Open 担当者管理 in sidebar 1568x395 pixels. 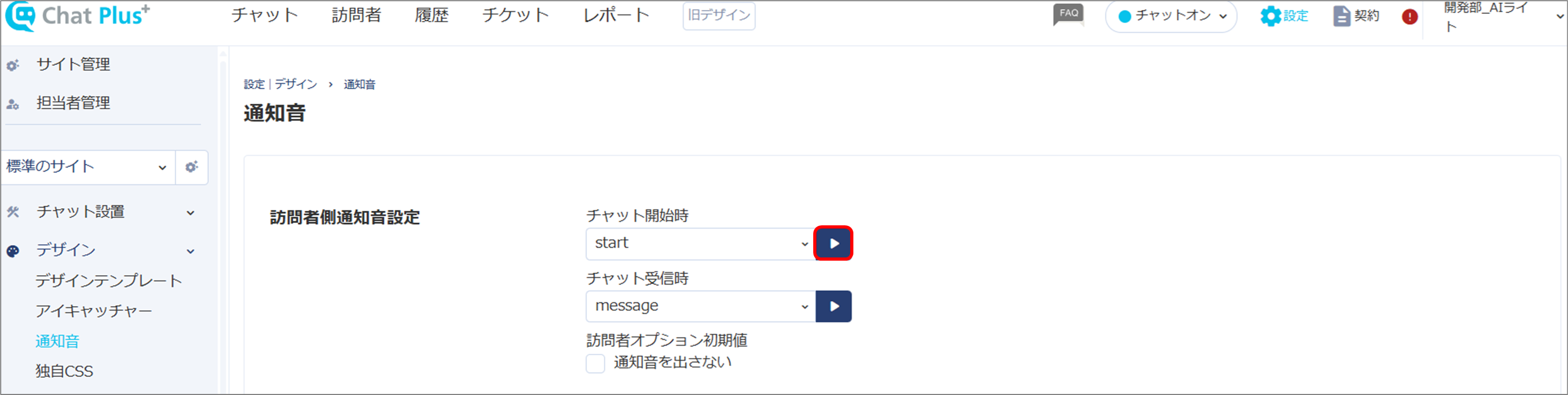tap(74, 103)
